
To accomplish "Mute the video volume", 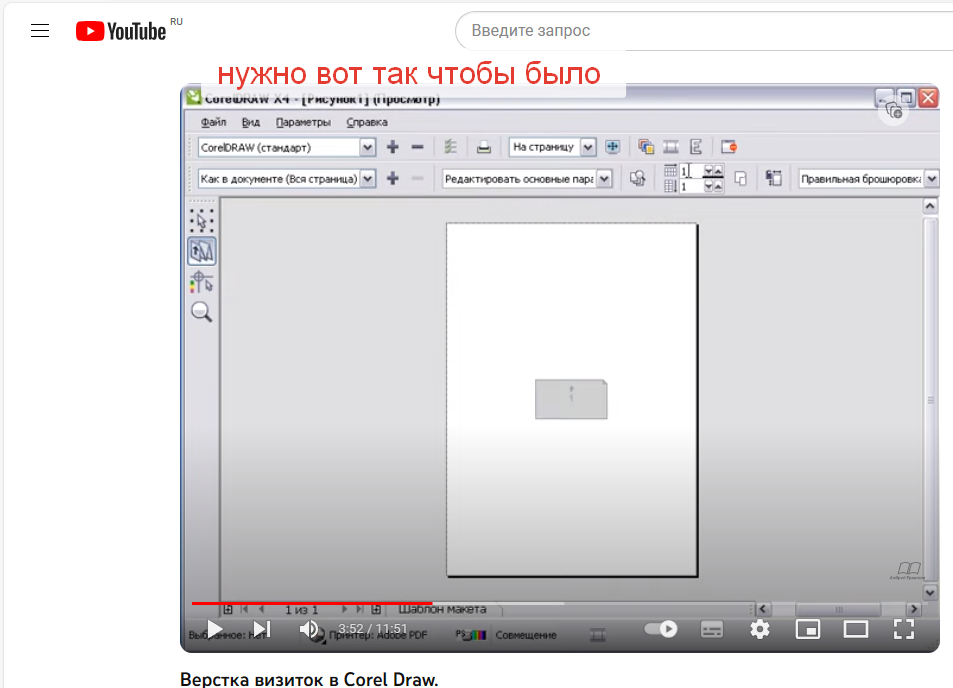I will coord(311,630).
